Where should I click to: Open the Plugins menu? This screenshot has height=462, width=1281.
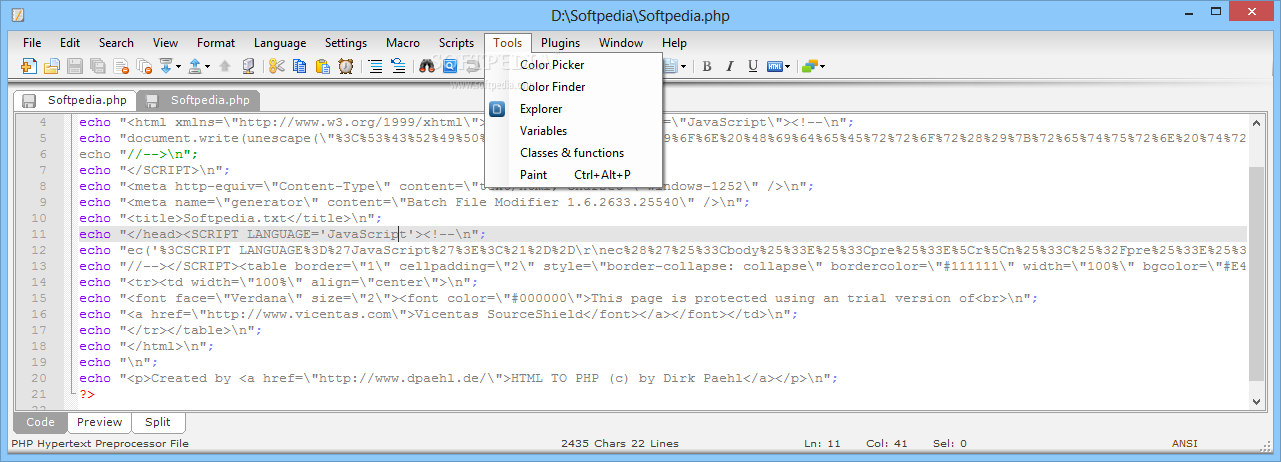click(561, 43)
